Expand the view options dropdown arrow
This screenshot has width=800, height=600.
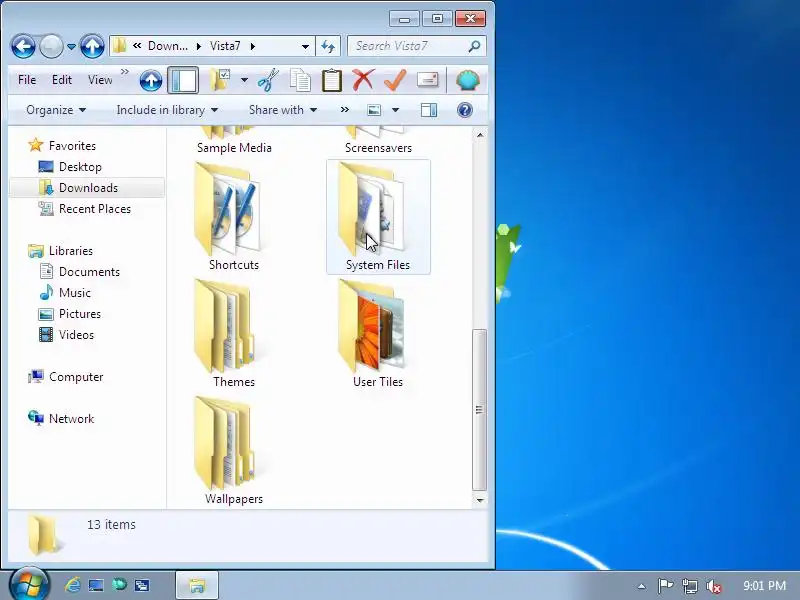point(395,110)
